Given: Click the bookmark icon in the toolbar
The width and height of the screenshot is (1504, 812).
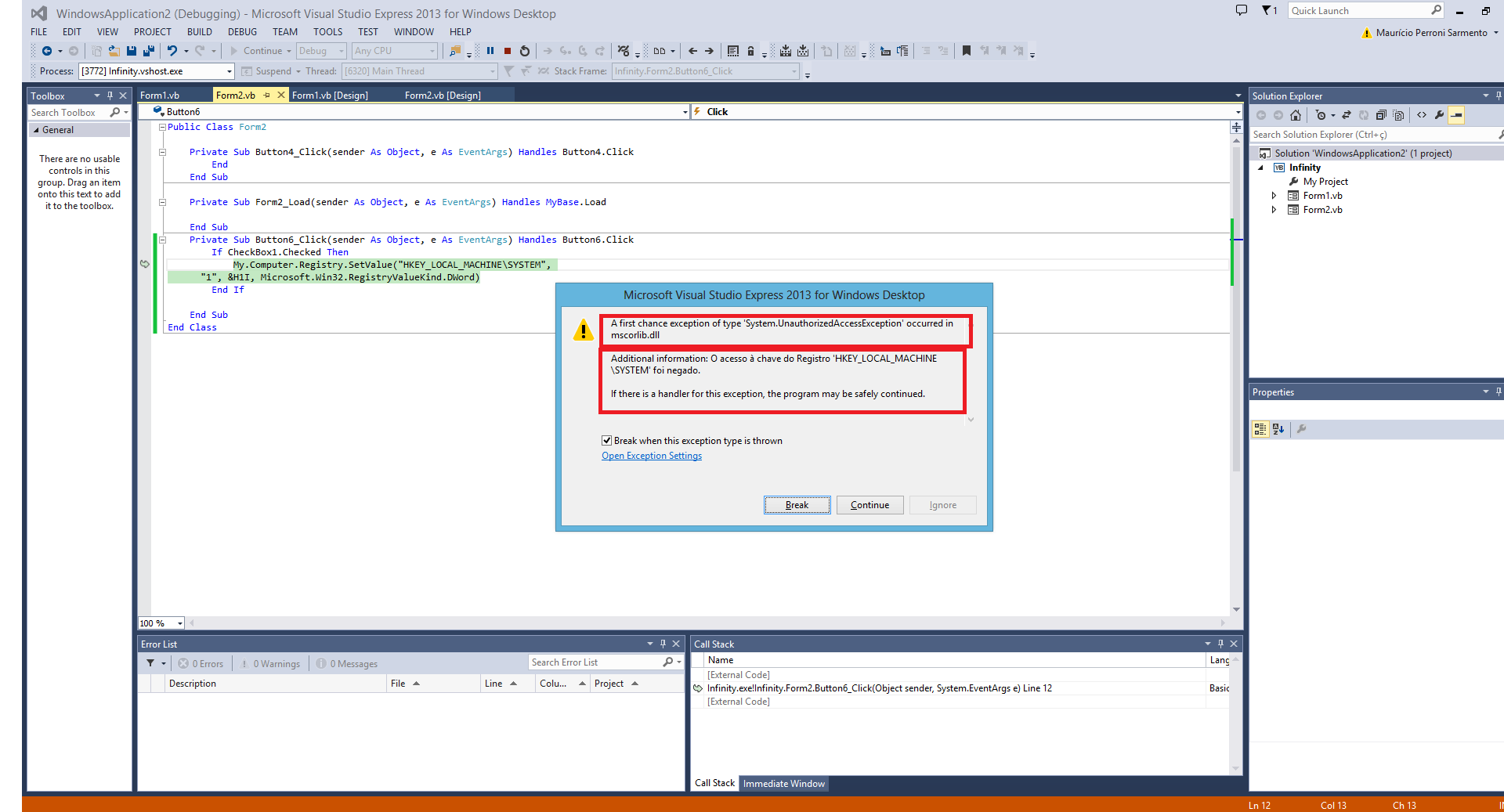Looking at the screenshot, I should pyautogui.click(x=967, y=51).
